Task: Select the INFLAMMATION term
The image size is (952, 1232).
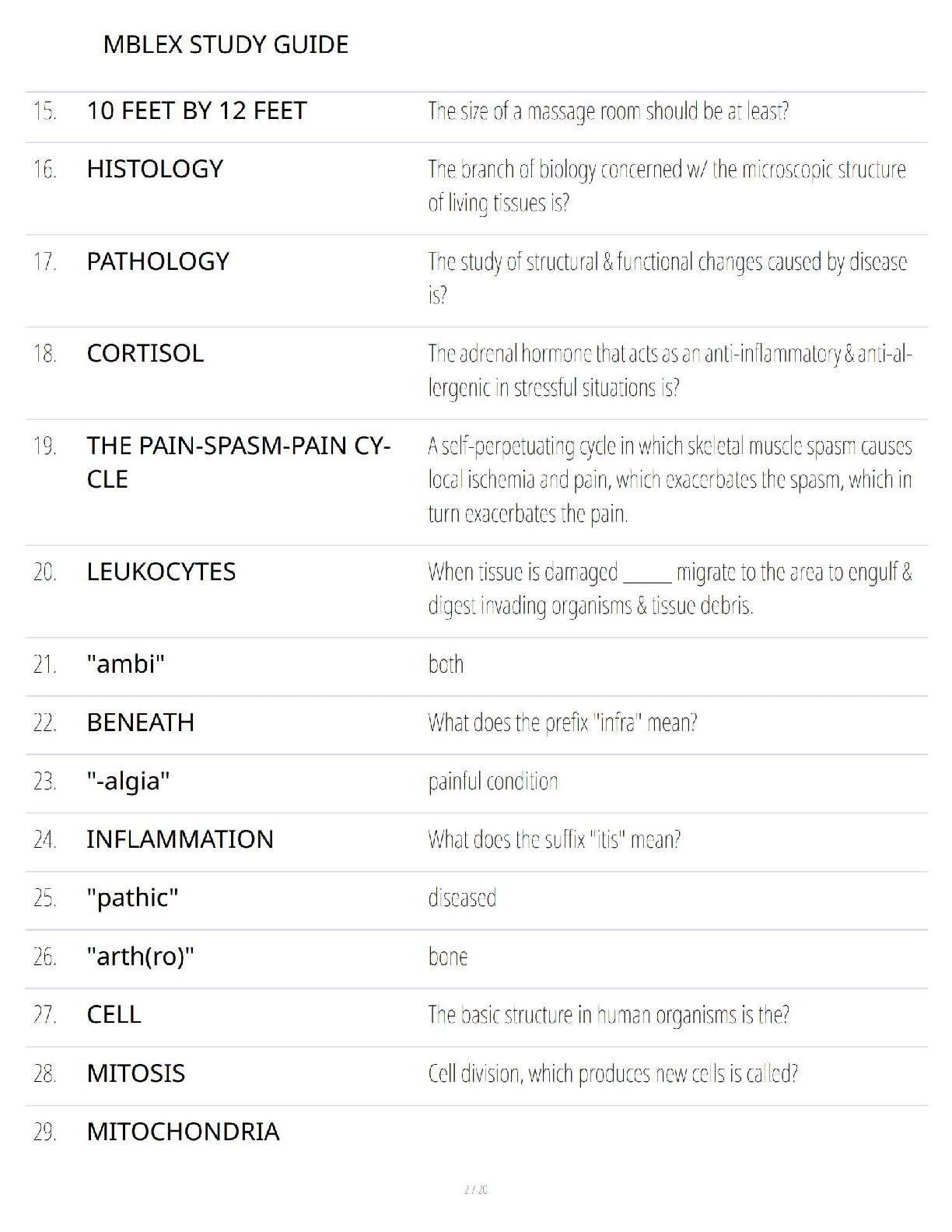Action: point(180,839)
